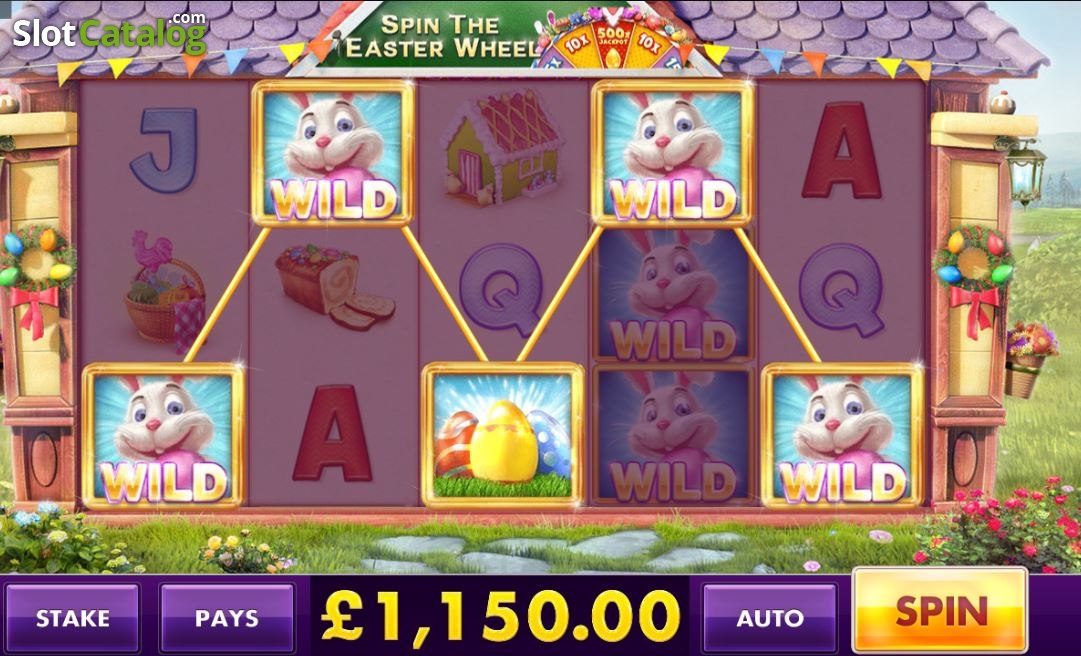
Task: Click the dimmed middle Wild in reel four
Action: pos(672,295)
